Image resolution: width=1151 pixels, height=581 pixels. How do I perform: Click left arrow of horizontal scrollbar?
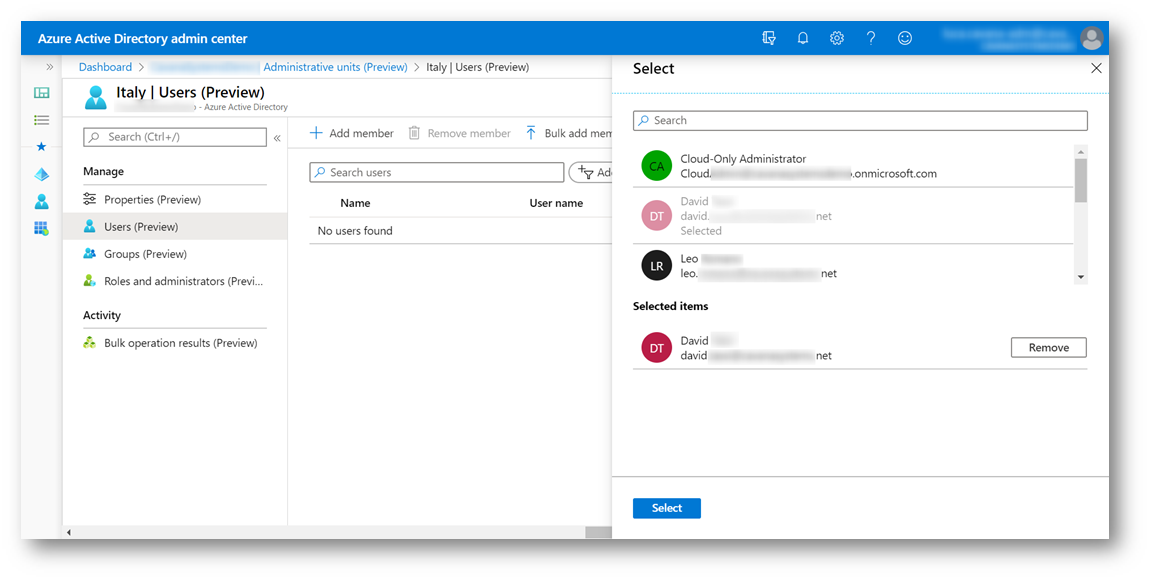pyautogui.click(x=69, y=533)
